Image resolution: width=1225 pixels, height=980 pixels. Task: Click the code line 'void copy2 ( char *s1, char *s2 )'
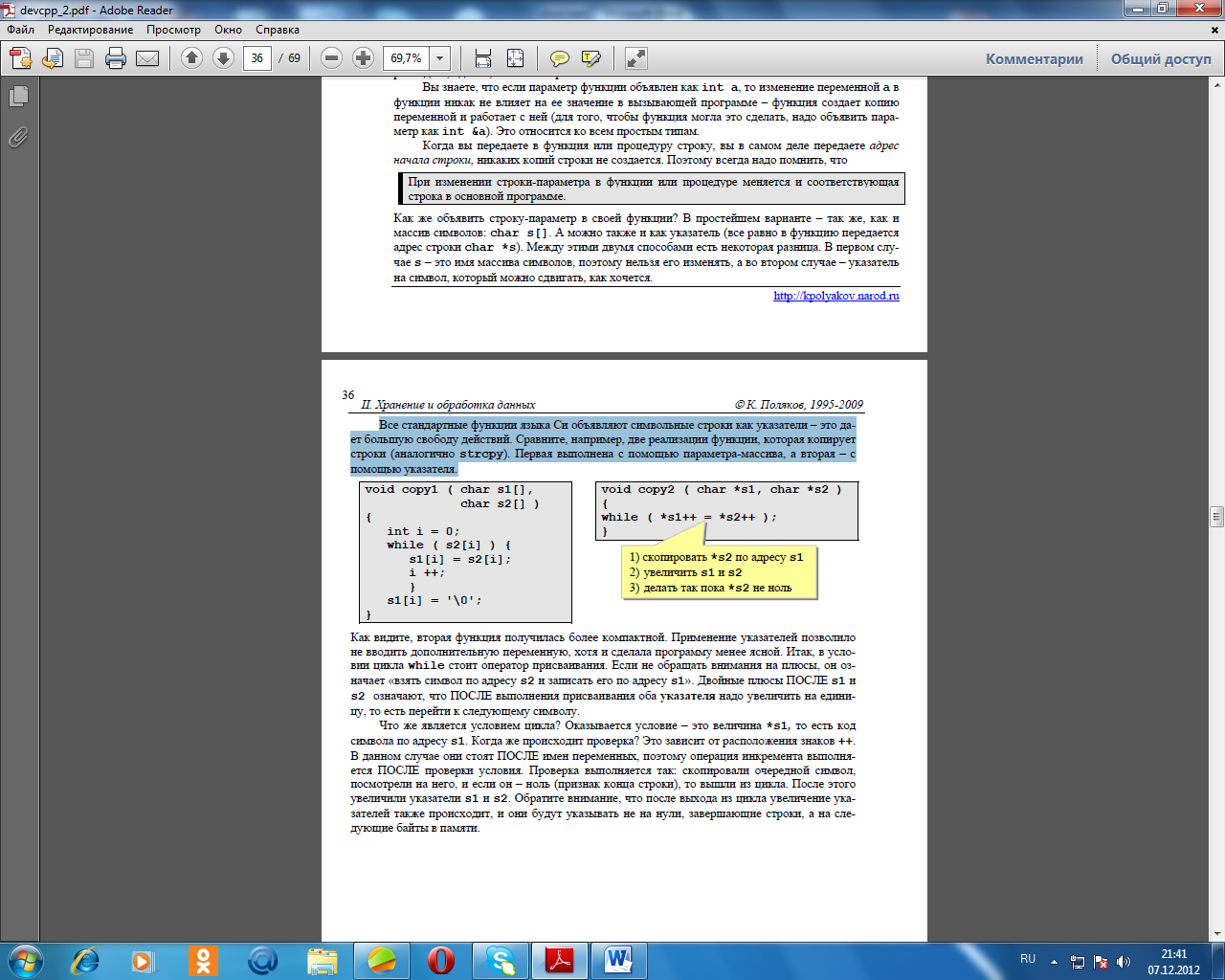(x=722, y=489)
